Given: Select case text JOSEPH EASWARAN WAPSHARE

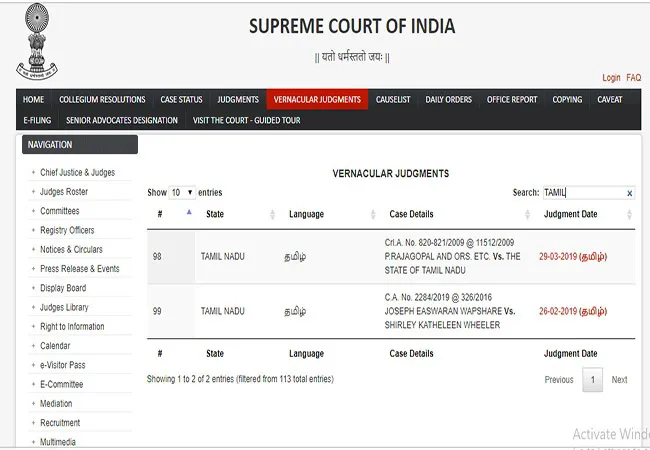Looking at the screenshot, I should pyautogui.click(x=443, y=311).
